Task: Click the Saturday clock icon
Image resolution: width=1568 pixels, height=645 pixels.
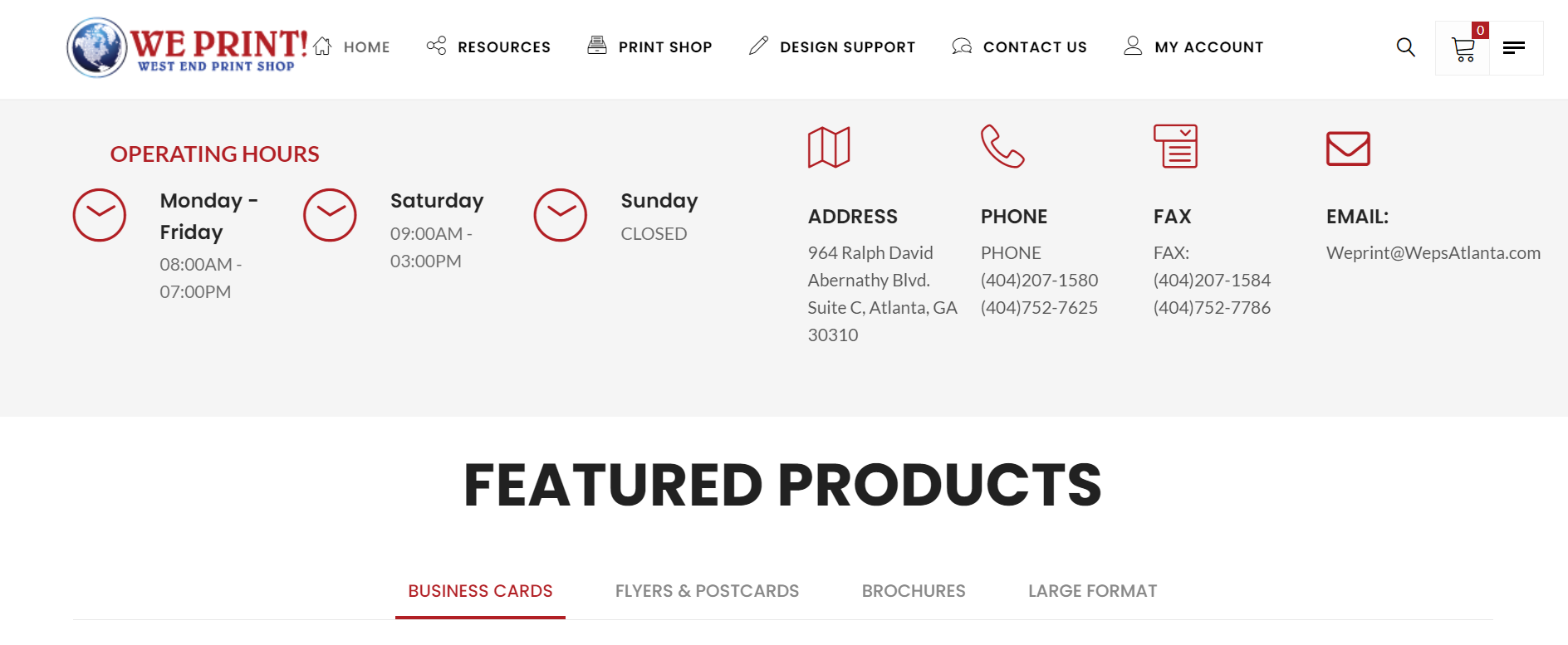Action: pos(330,215)
